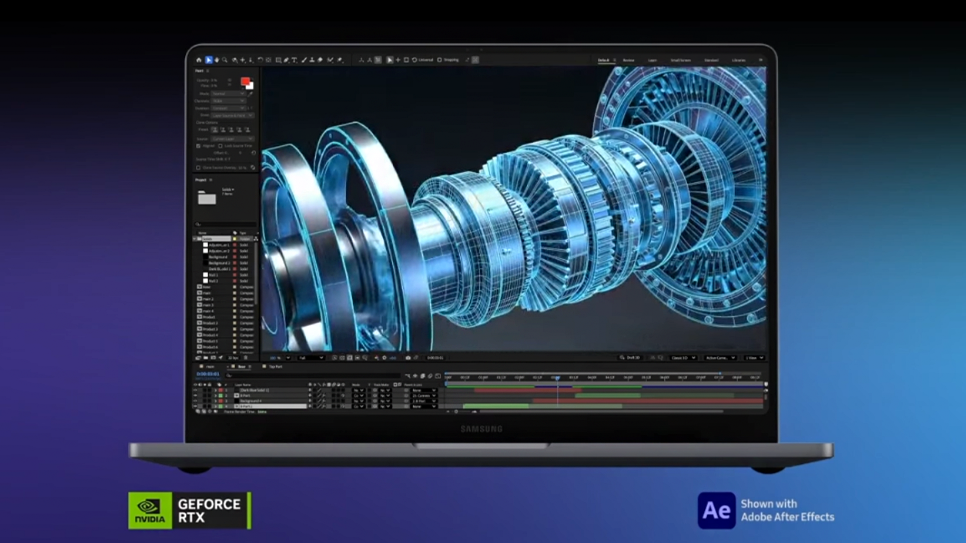The image size is (966, 543).
Task: Switch to the Small Screen workspace
Action: [x=681, y=60]
